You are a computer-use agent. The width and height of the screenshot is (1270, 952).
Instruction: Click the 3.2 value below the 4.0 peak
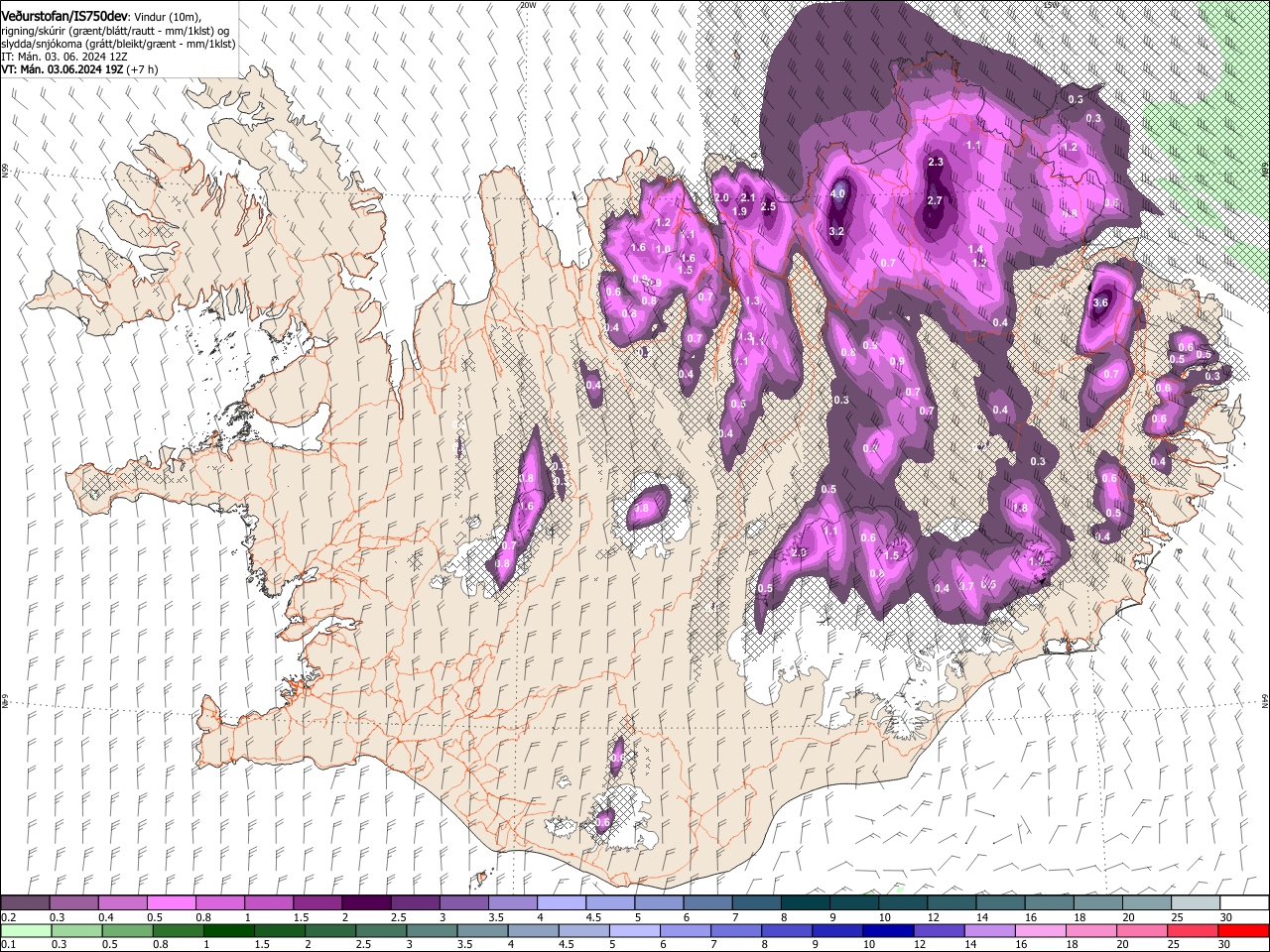click(x=836, y=231)
